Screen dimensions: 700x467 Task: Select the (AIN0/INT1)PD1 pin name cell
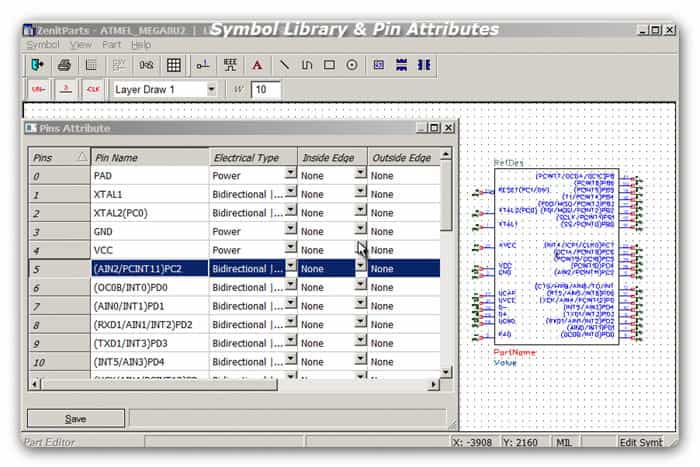tap(150, 306)
